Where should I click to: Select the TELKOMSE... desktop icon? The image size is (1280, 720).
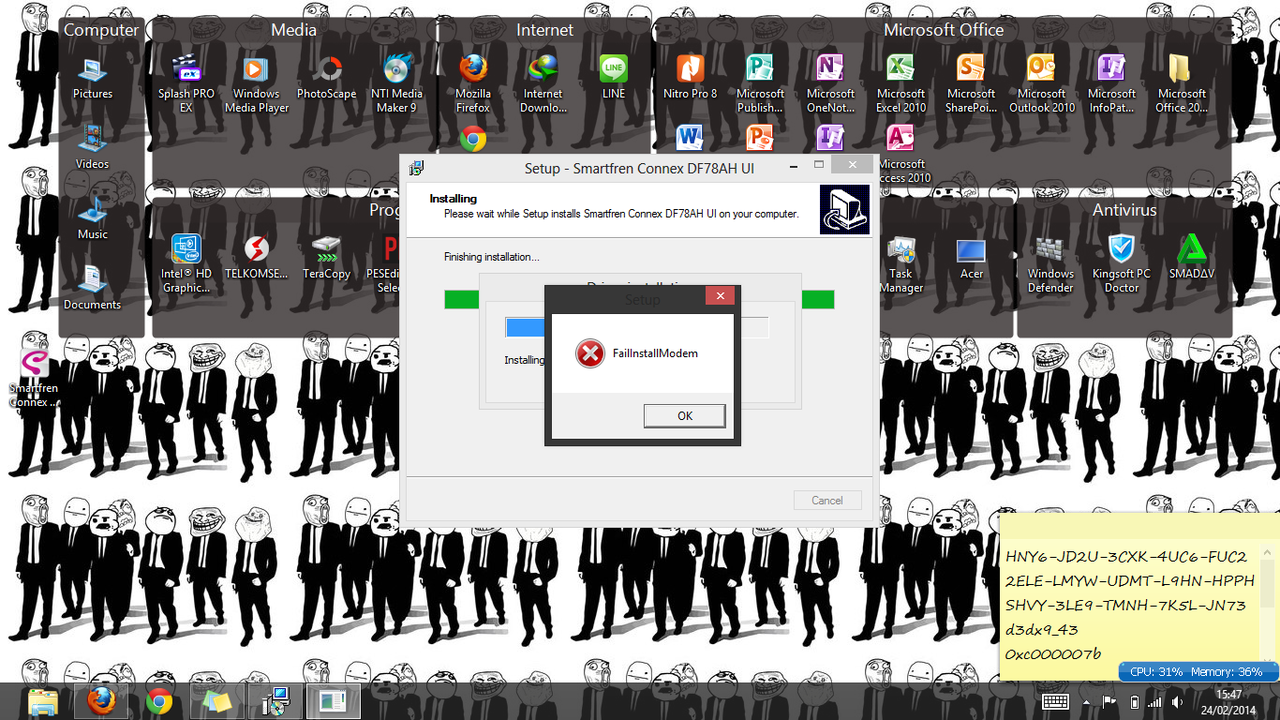point(256,258)
